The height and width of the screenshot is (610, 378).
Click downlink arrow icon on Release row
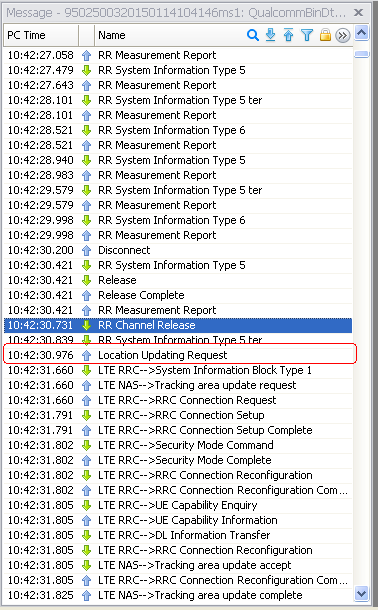86,280
